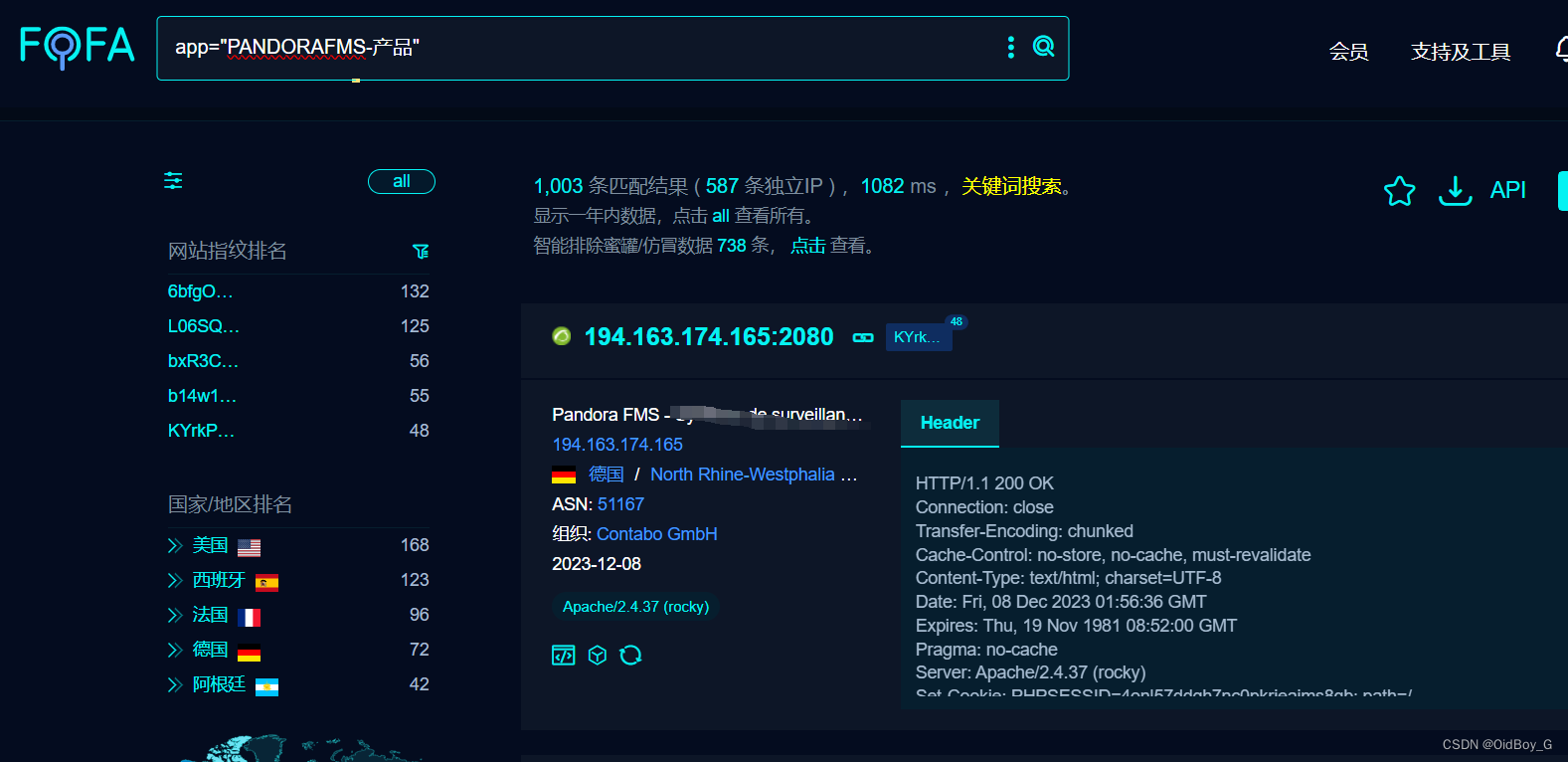Image resolution: width=1568 pixels, height=762 pixels.
Task: Click the 西班牙 country name
Action: pos(219,580)
